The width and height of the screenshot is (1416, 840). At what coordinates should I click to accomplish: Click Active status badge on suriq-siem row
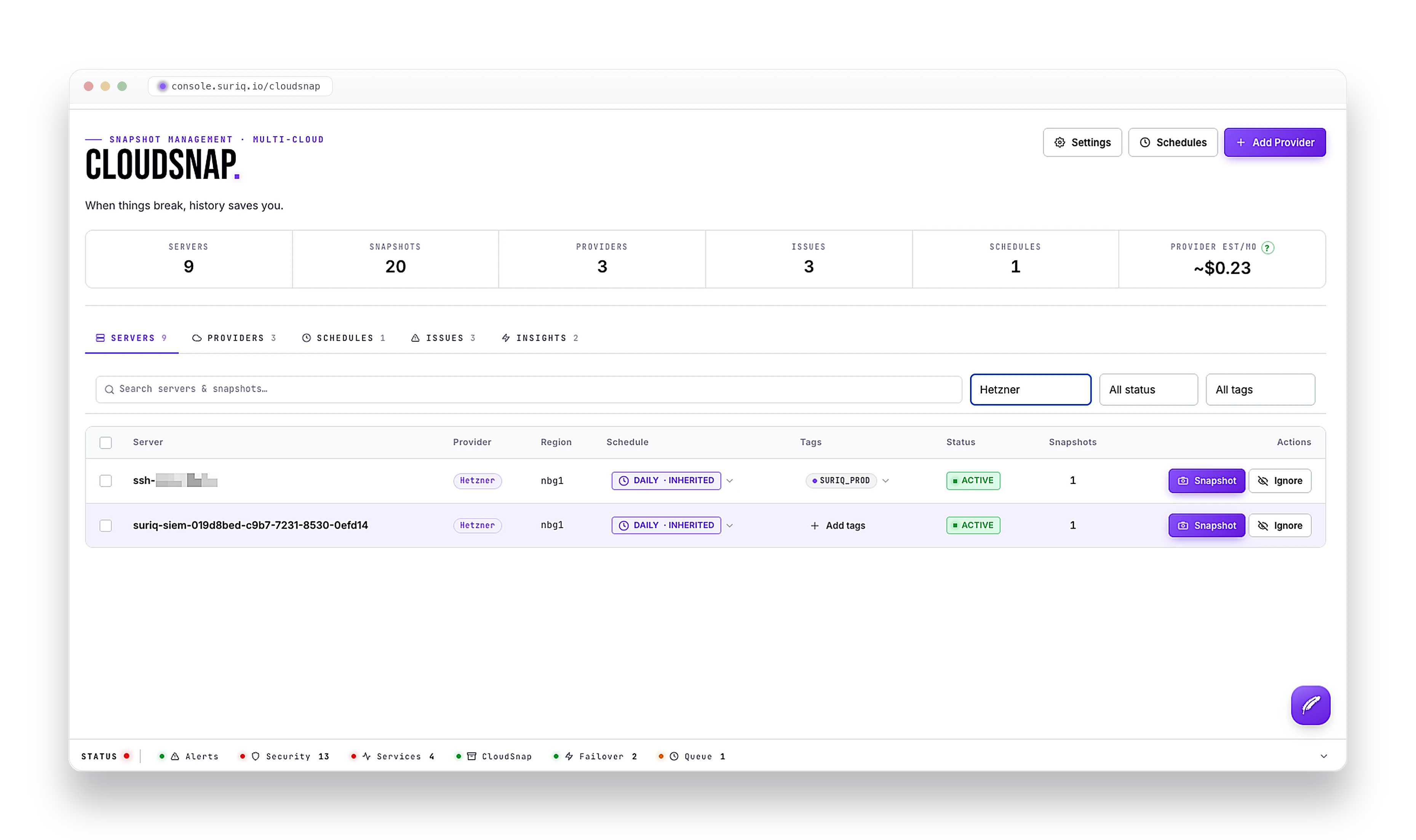(x=973, y=525)
